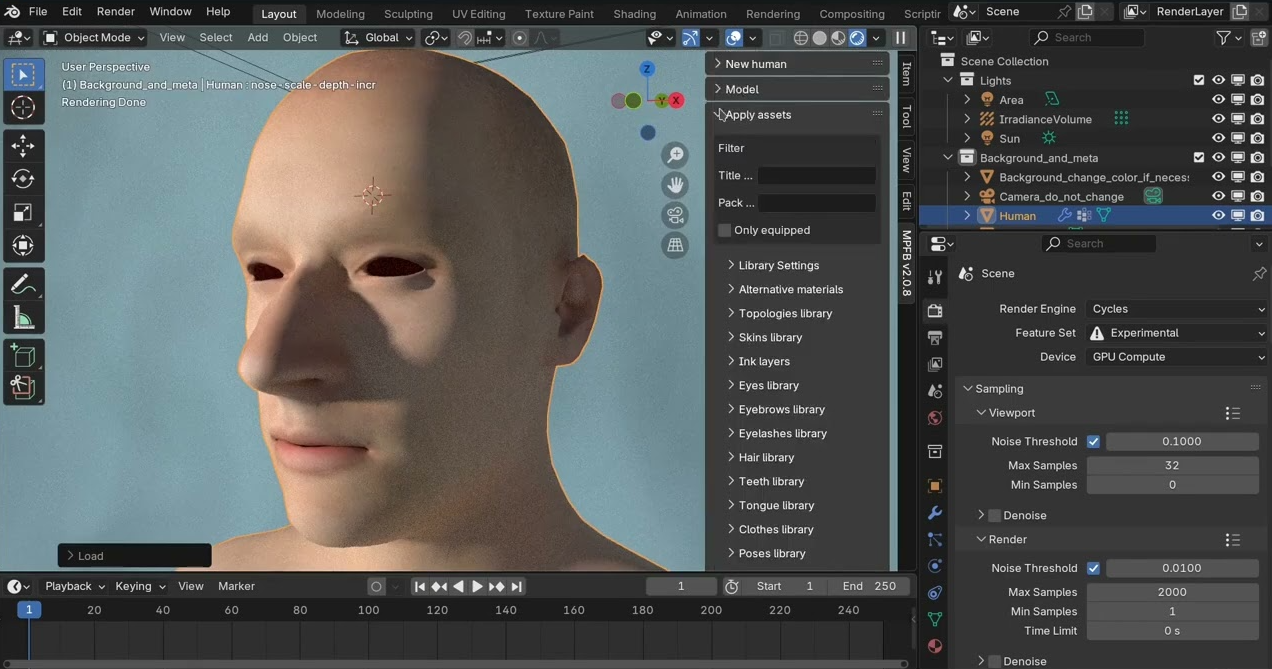
Task: Click the current frame input field in the timeline
Action: click(681, 586)
